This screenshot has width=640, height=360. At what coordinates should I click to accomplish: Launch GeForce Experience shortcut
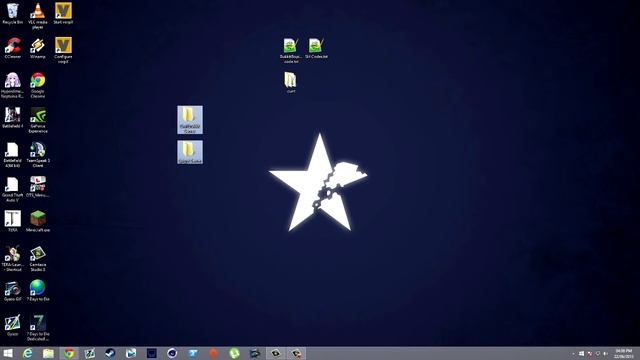pos(38,120)
